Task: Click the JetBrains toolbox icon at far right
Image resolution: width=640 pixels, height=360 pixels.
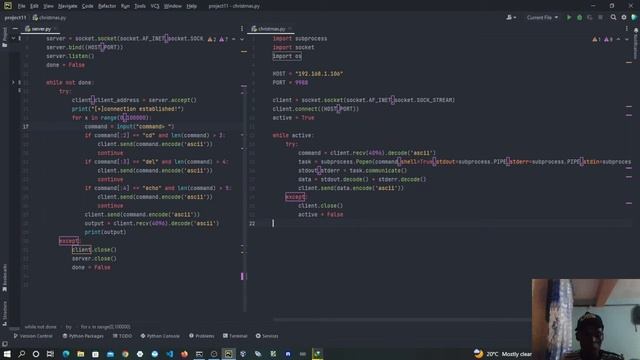Action: (x=634, y=18)
